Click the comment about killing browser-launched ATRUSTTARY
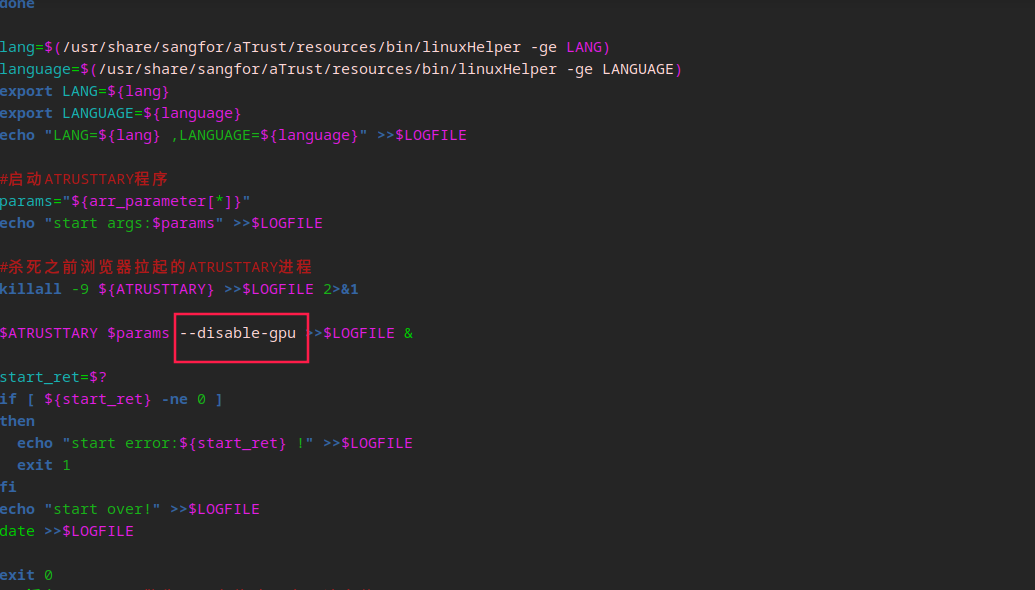Screen dimensions: 1035x590 pos(156,267)
